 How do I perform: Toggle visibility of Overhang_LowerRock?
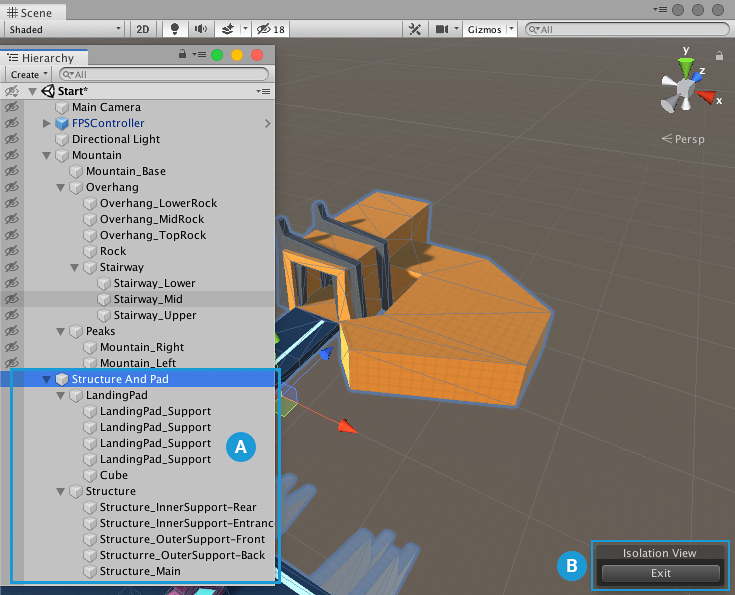[12, 203]
